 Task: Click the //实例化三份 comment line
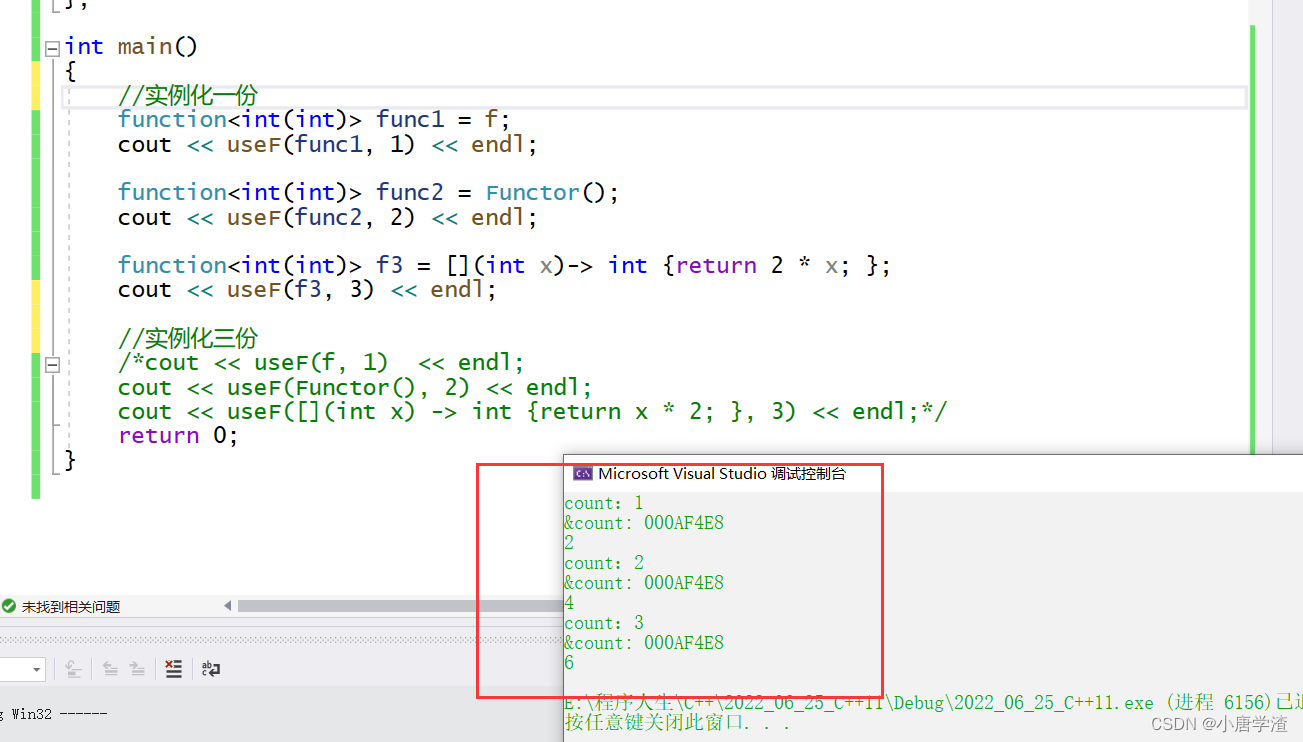pos(188,339)
